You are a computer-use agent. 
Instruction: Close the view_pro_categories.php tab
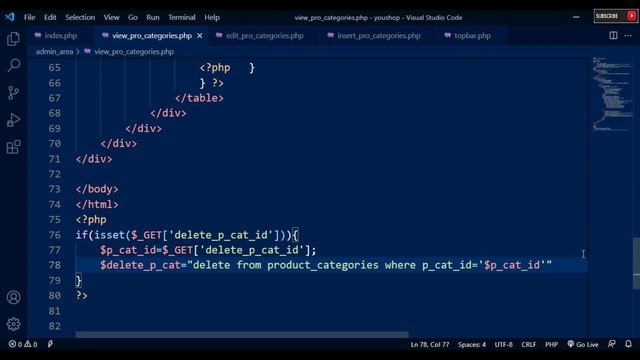click(x=200, y=36)
